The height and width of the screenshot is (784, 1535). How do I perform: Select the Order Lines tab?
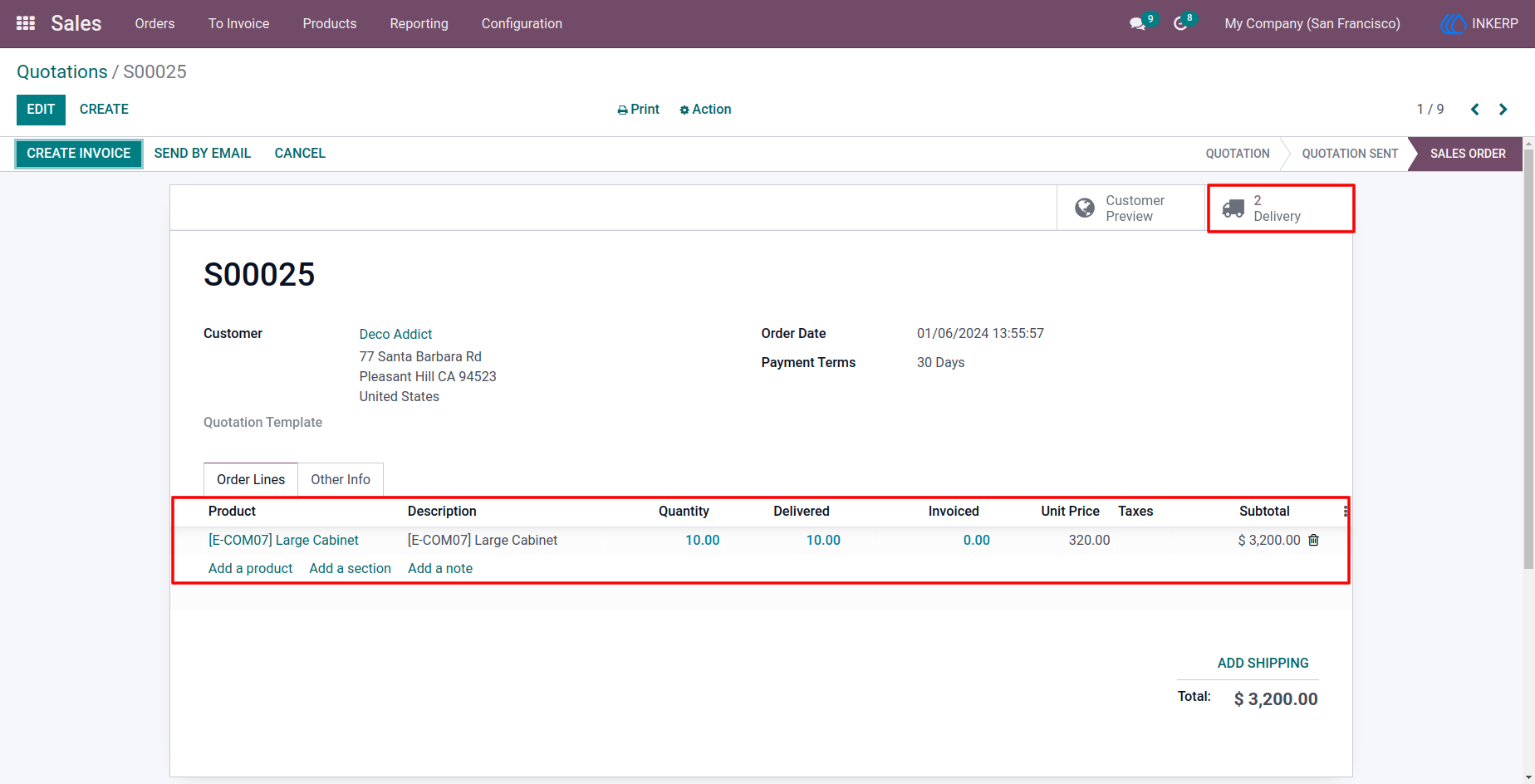point(251,480)
